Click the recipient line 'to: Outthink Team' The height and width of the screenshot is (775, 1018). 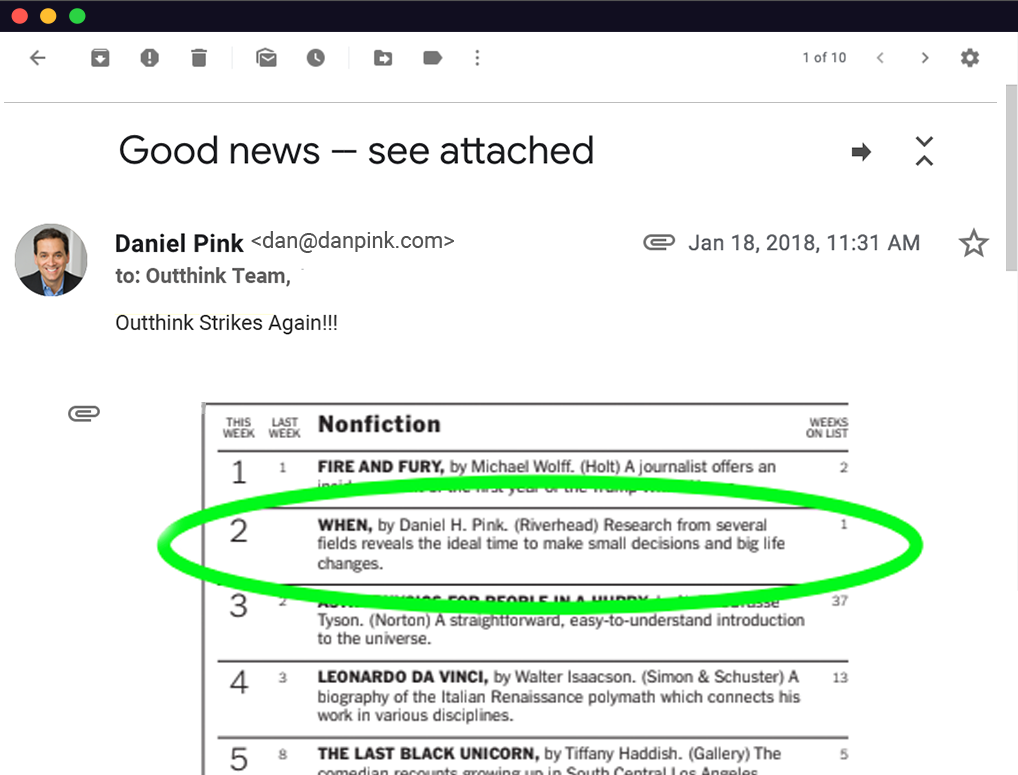point(203,276)
